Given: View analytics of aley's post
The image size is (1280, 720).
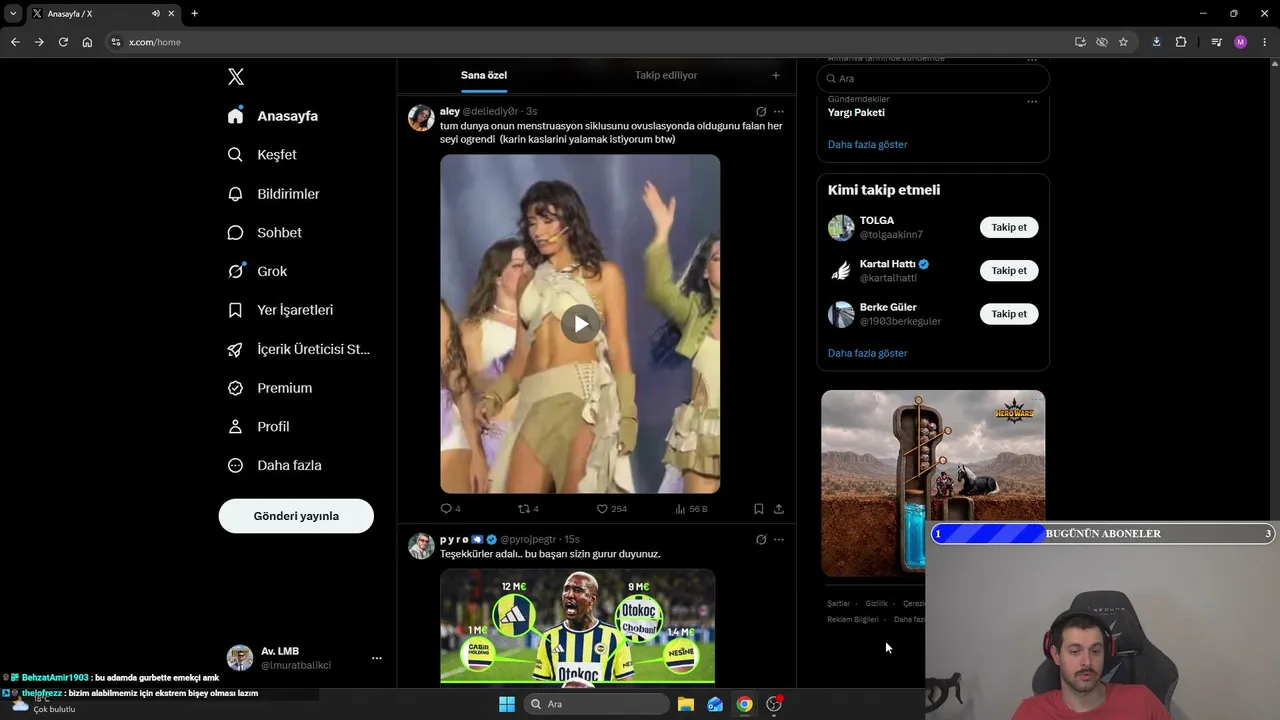Looking at the screenshot, I should tap(692, 509).
